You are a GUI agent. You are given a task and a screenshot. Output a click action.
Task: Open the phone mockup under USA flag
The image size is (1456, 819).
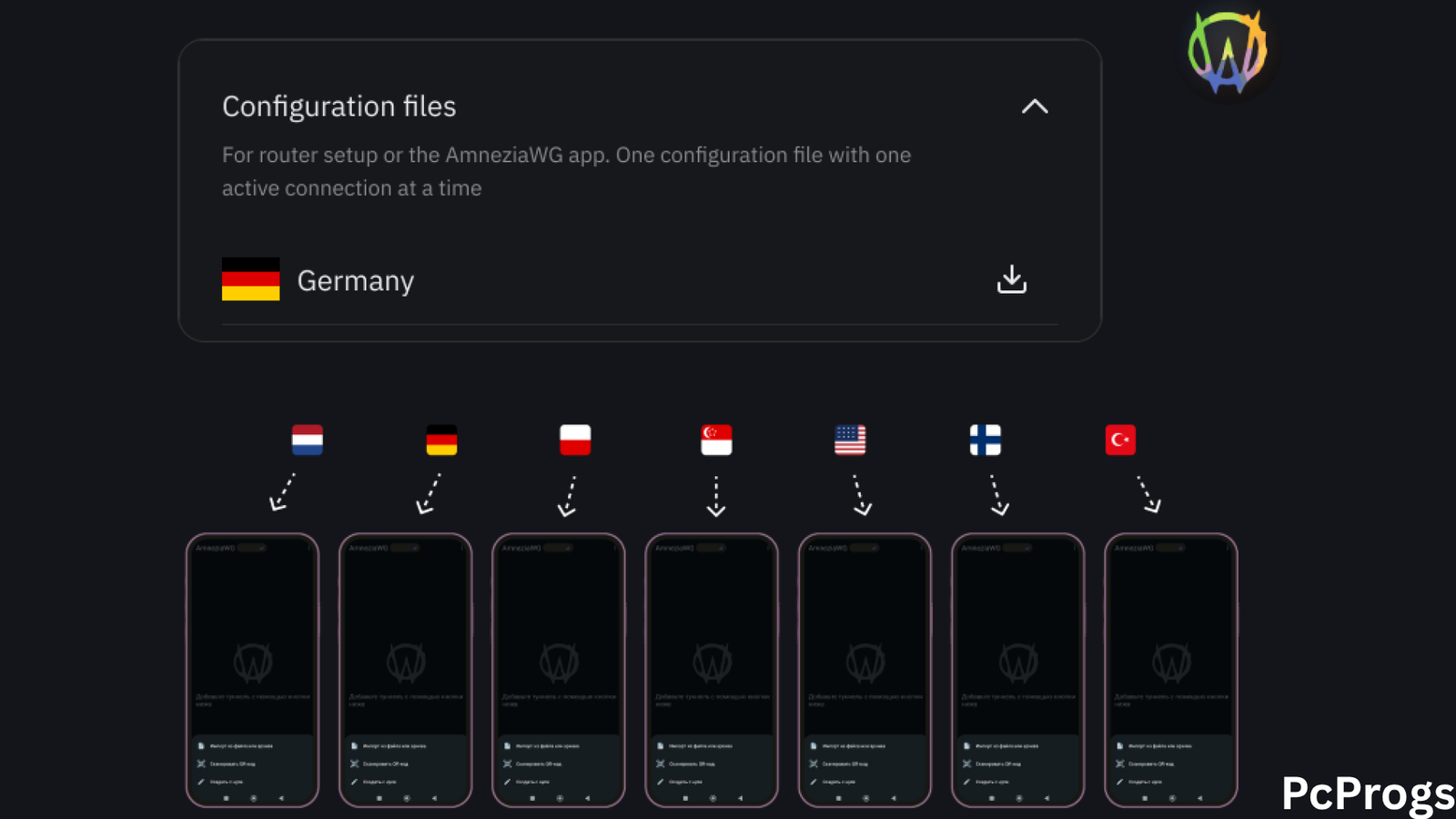pyautogui.click(x=864, y=670)
